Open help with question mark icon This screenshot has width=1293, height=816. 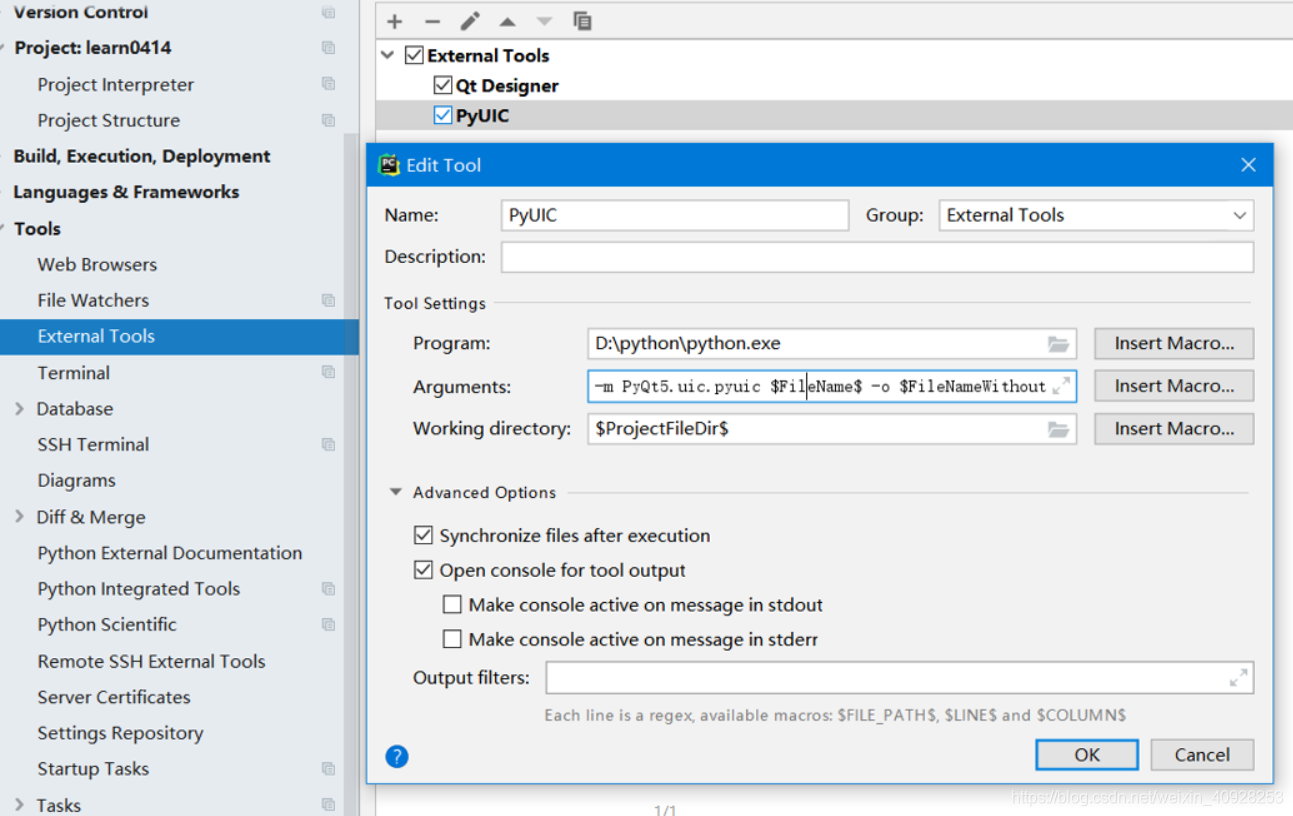click(x=397, y=756)
